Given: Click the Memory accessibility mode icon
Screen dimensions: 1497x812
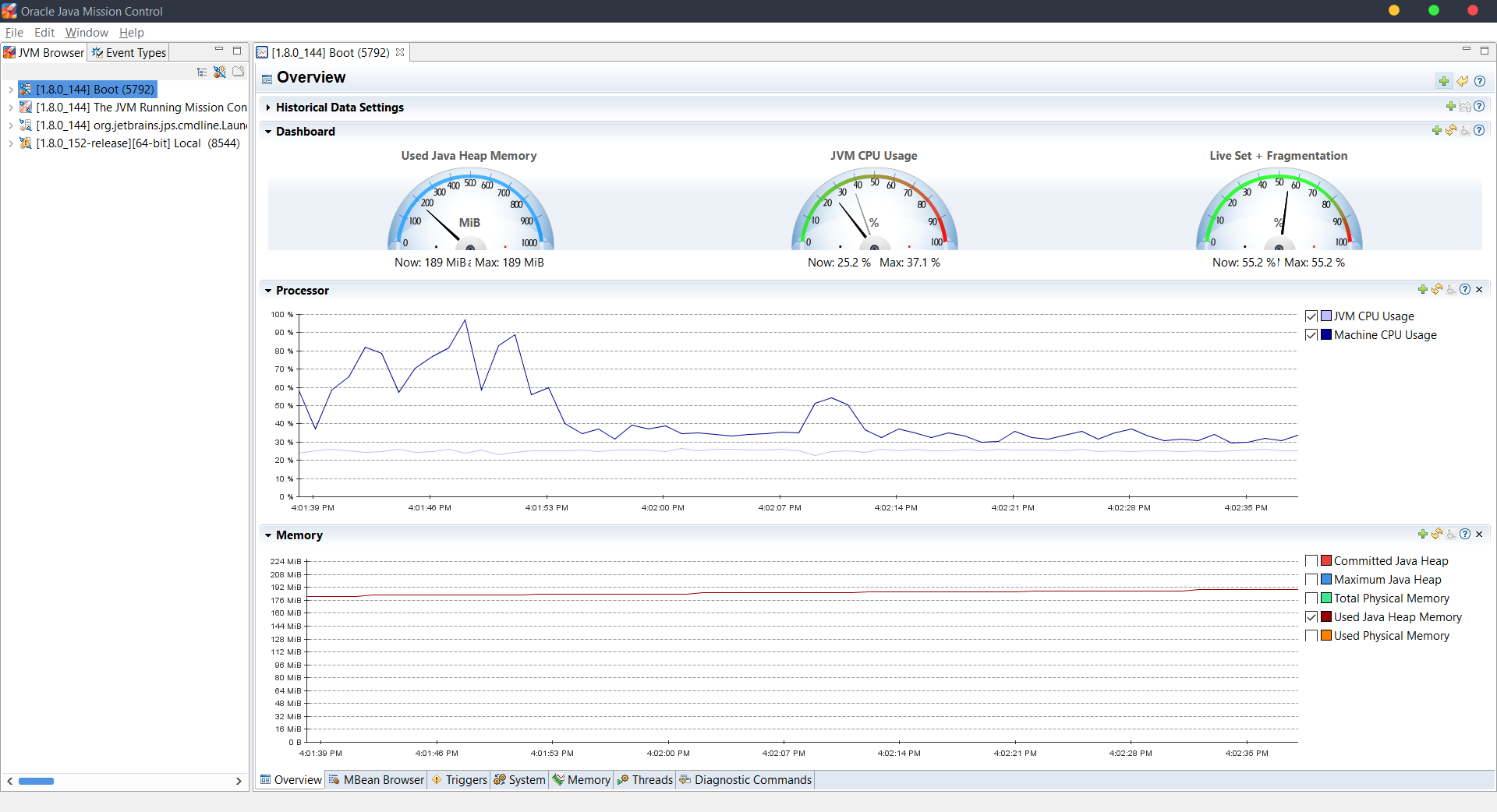Looking at the screenshot, I should click(1451, 535).
